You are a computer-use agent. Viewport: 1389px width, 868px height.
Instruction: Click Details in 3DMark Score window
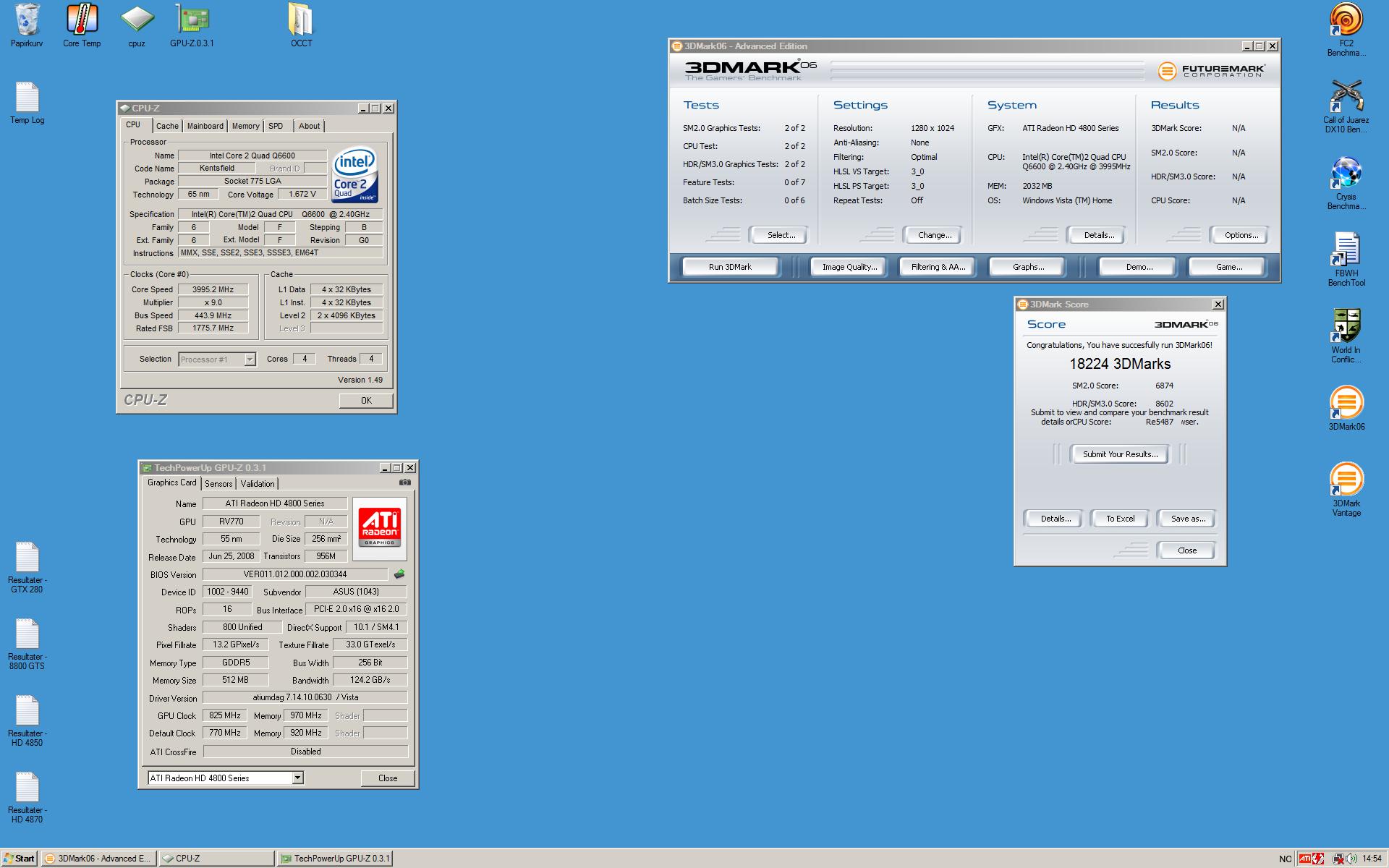click(x=1055, y=519)
